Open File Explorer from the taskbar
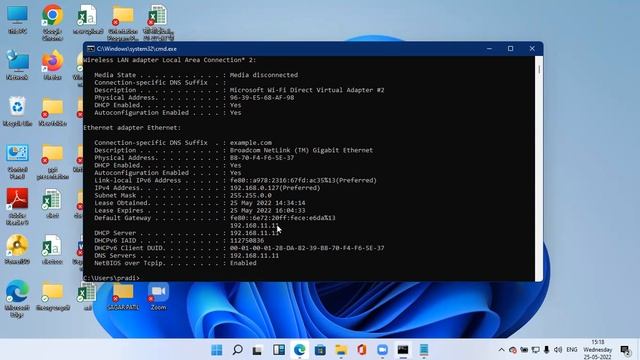 341,350
